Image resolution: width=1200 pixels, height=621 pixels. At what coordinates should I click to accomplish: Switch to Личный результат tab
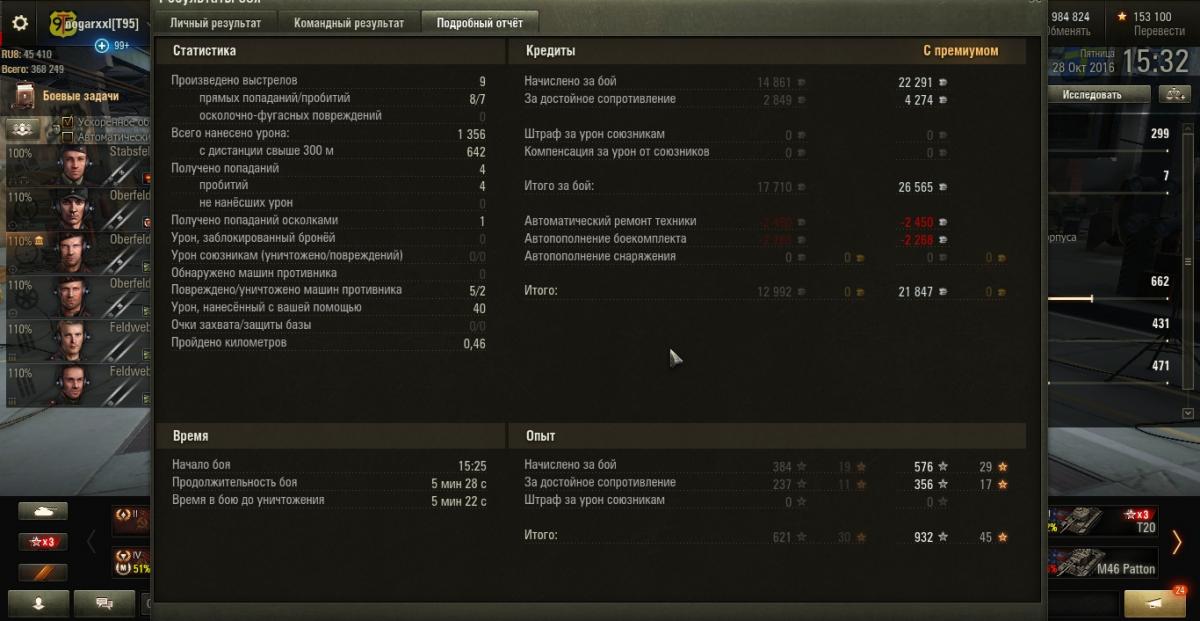pyautogui.click(x=216, y=22)
